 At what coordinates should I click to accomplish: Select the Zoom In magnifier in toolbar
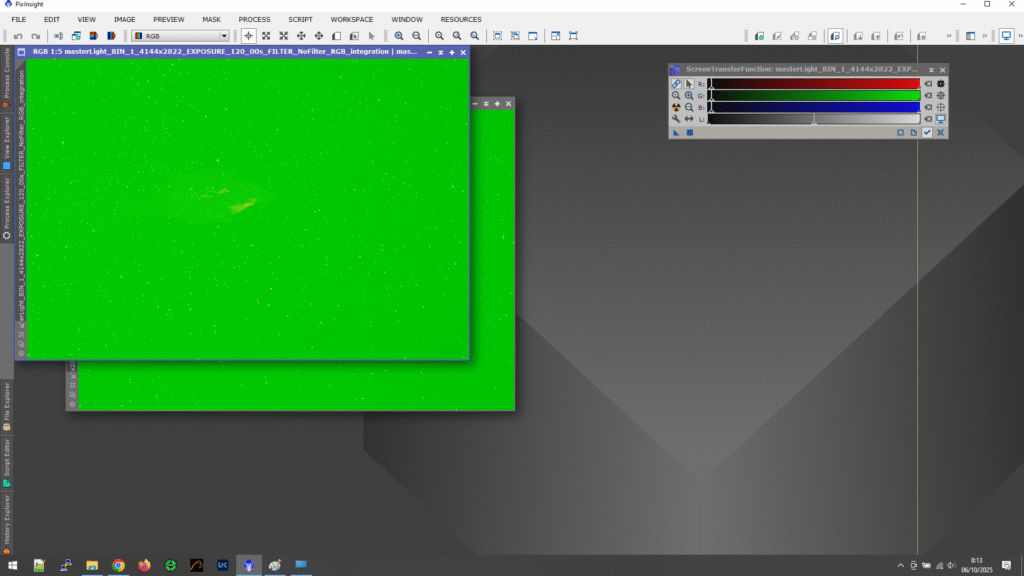(399, 36)
